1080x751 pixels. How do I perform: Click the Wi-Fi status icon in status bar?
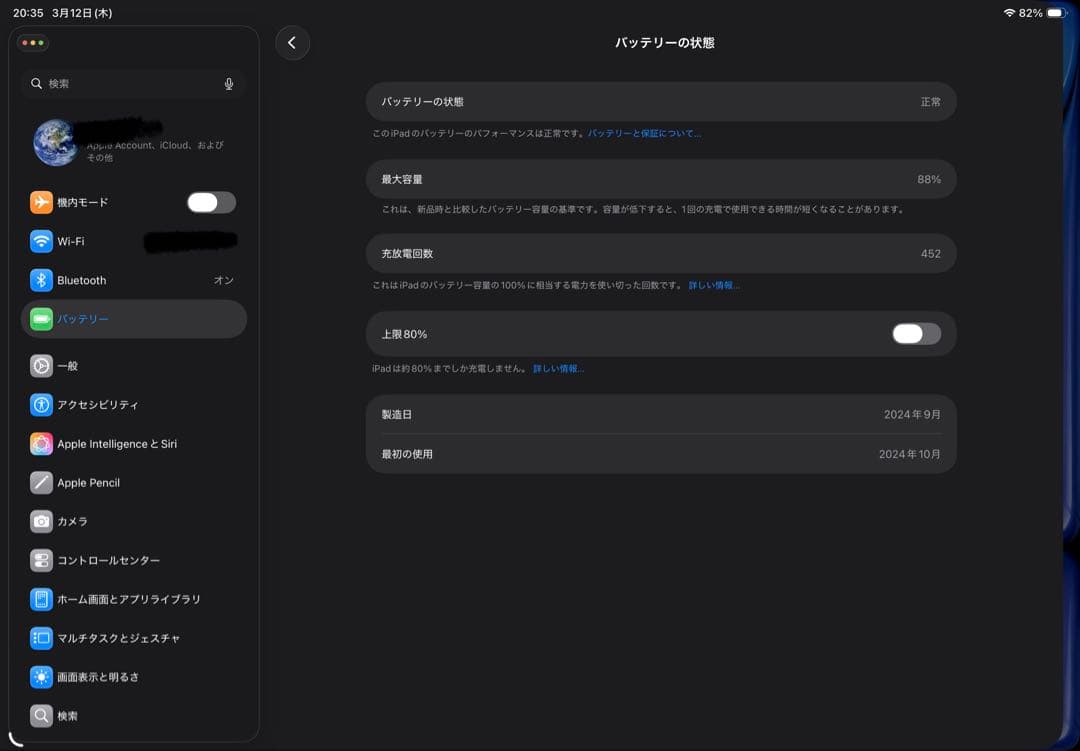point(1009,13)
